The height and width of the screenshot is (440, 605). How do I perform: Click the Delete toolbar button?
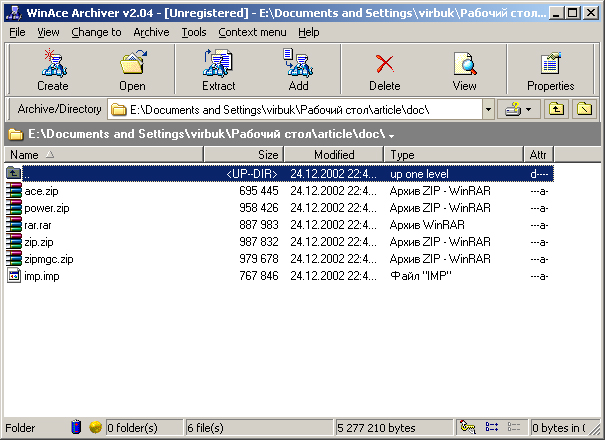[x=384, y=69]
